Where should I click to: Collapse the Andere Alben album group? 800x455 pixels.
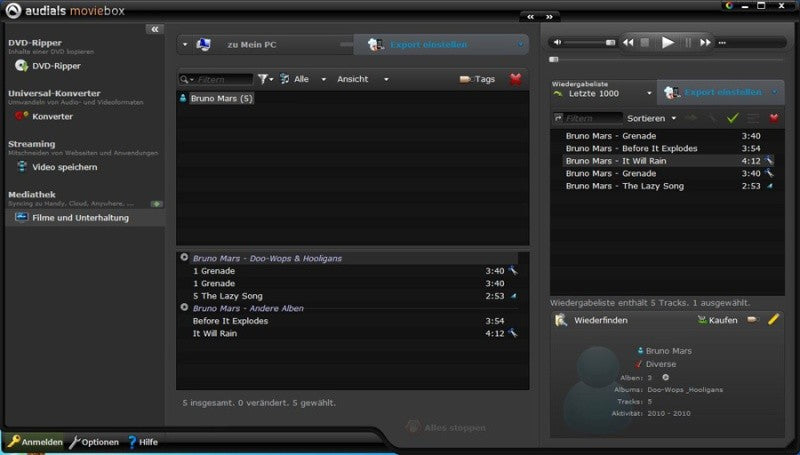pyautogui.click(x=184, y=308)
